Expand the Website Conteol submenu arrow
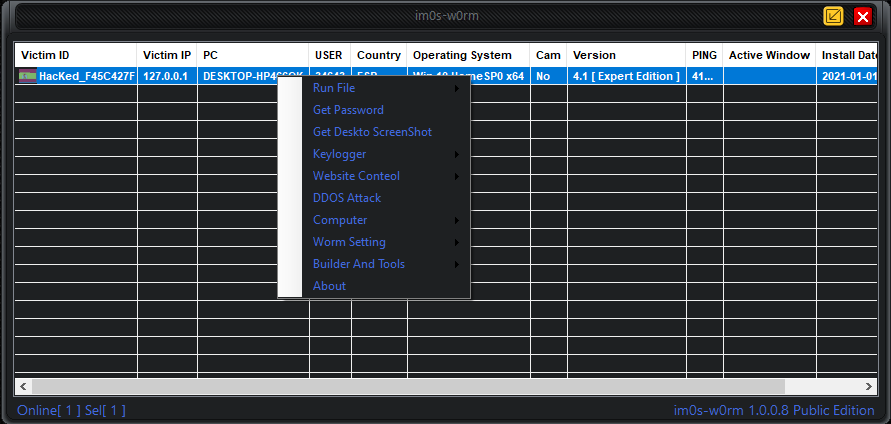Image resolution: width=891 pixels, height=424 pixels. (x=457, y=177)
